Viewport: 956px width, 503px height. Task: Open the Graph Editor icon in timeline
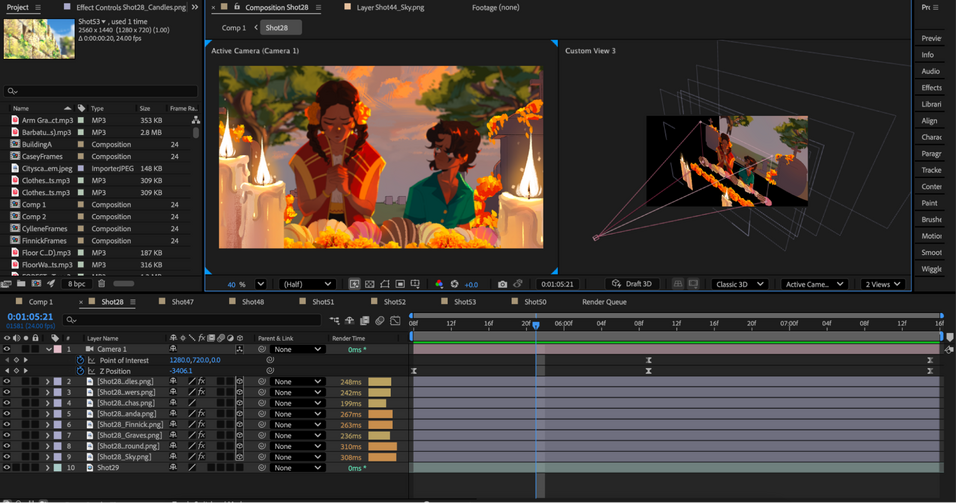pos(395,320)
